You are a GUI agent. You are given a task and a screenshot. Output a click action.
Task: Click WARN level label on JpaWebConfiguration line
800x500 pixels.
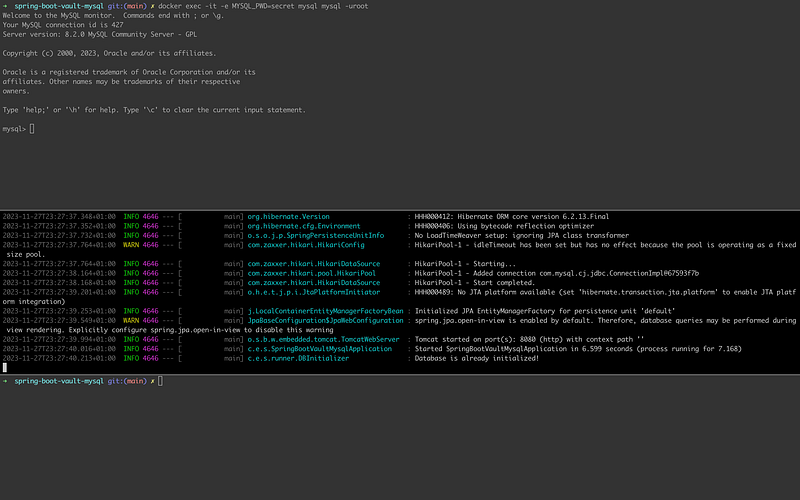click(x=131, y=320)
